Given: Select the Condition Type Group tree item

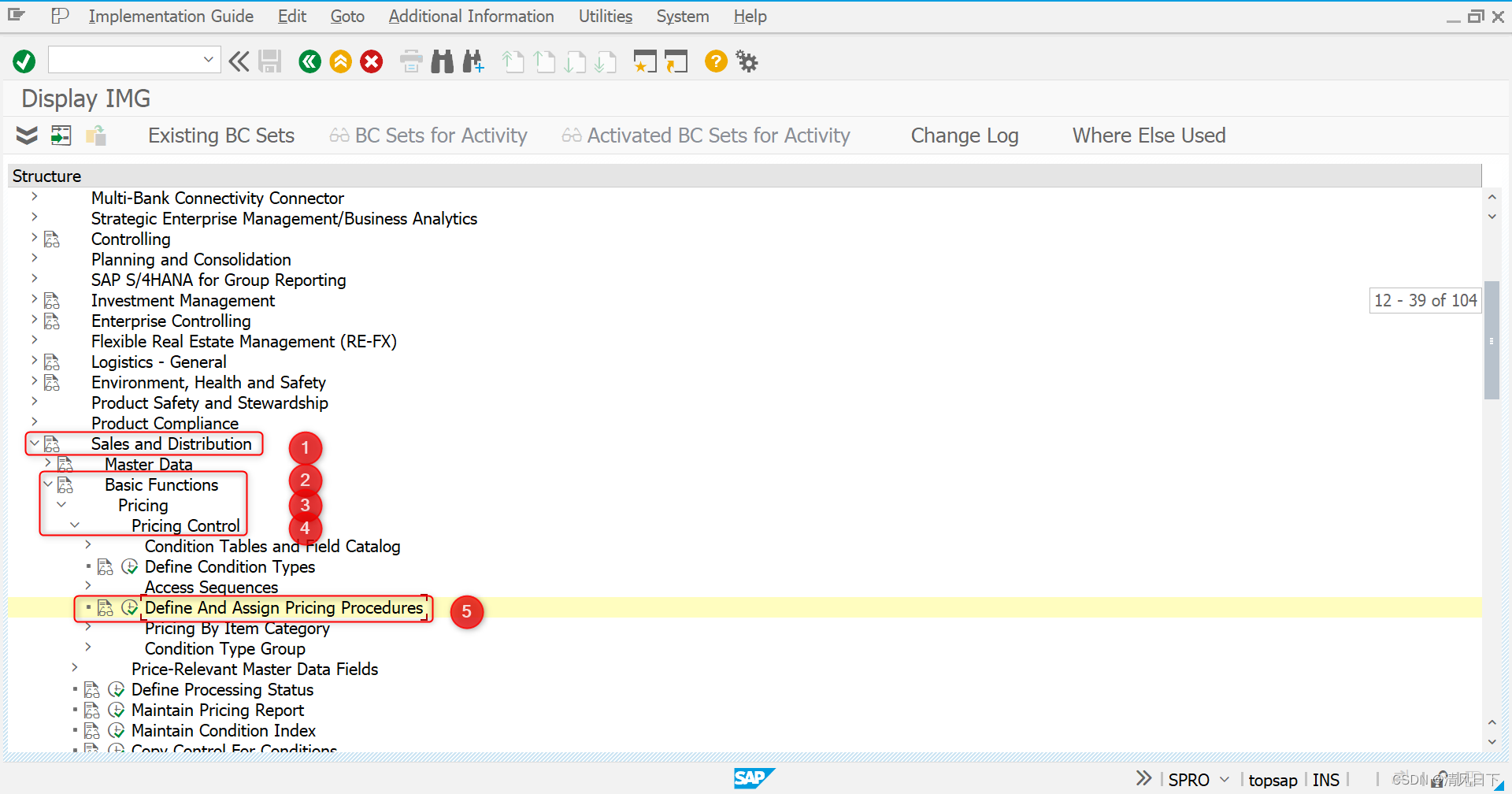Looking at the screenshot, I should pyautogui.click(x=225, y=649).
